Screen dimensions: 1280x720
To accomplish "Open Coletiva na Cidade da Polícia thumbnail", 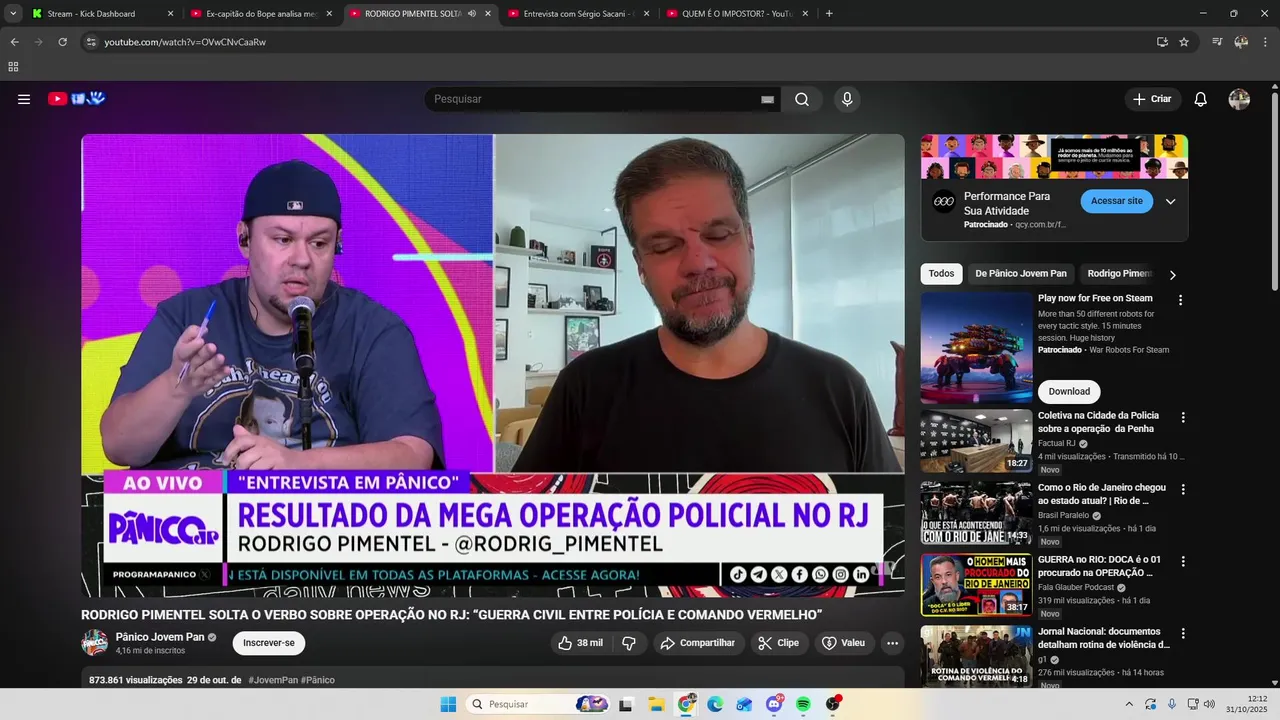I will coord(977,441).
